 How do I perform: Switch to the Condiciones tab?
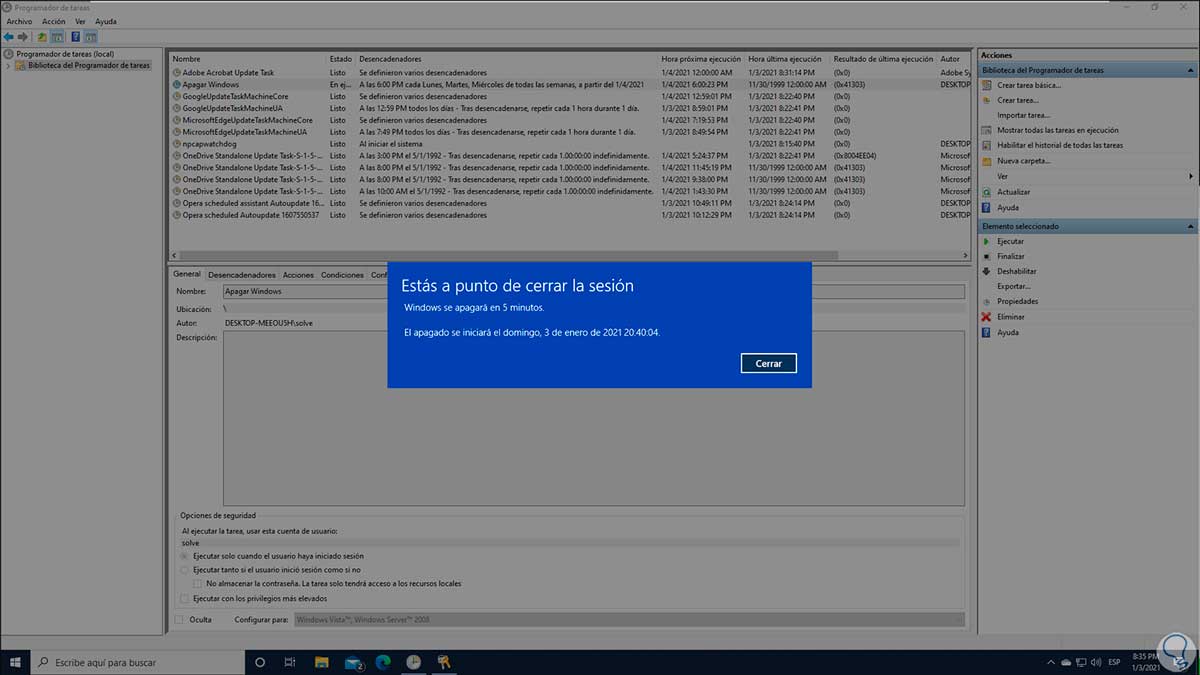tap(342, 275)
